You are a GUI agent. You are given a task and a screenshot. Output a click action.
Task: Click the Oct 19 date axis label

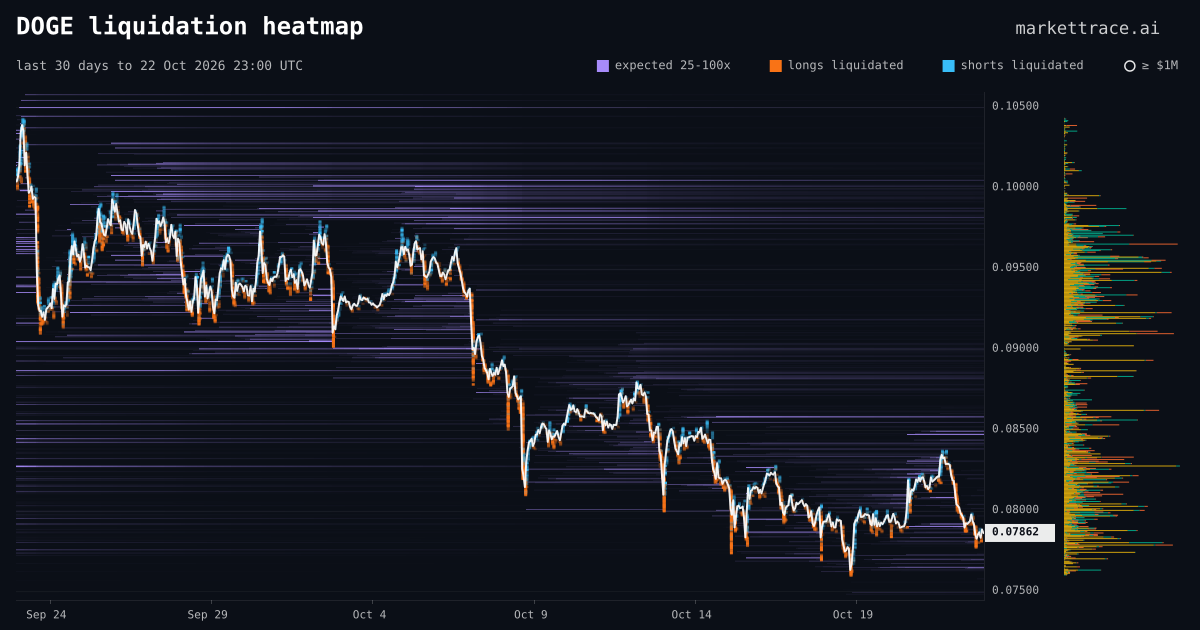point(852,614)
